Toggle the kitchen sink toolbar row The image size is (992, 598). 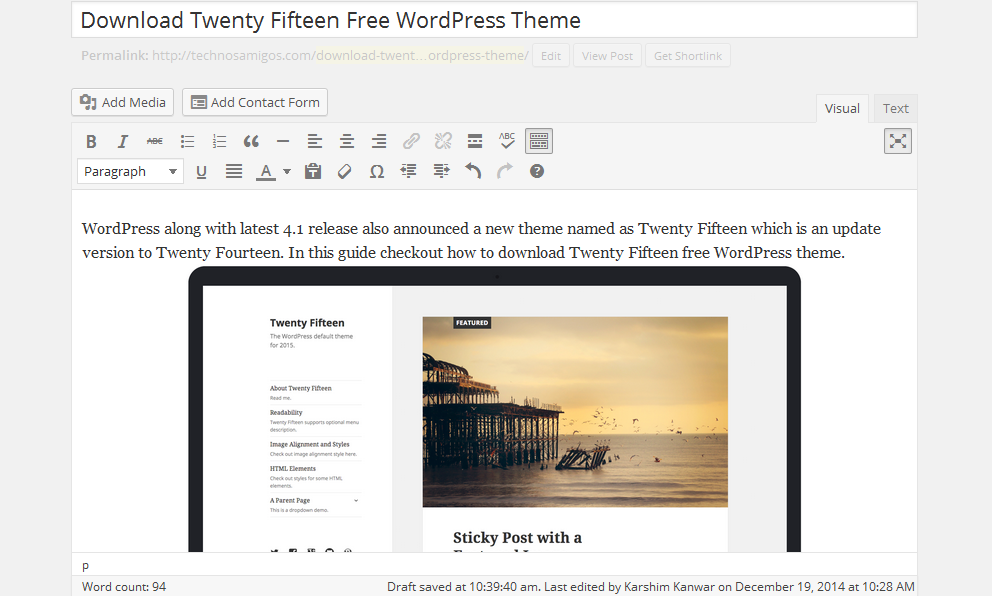point(539,142)
